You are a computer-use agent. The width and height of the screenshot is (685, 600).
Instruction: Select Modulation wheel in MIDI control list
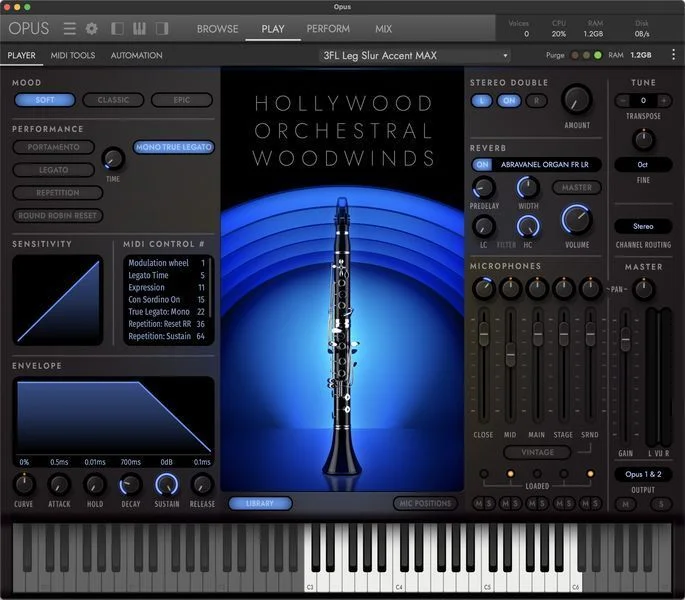pyautogui.click(x=166, y=263)
